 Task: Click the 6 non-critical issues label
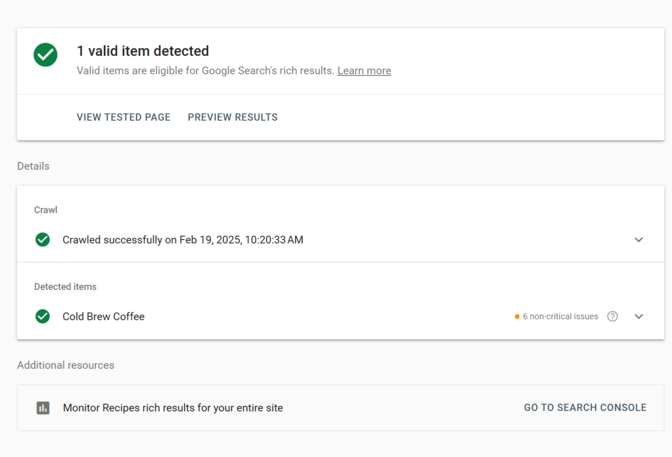click(560, 317)
